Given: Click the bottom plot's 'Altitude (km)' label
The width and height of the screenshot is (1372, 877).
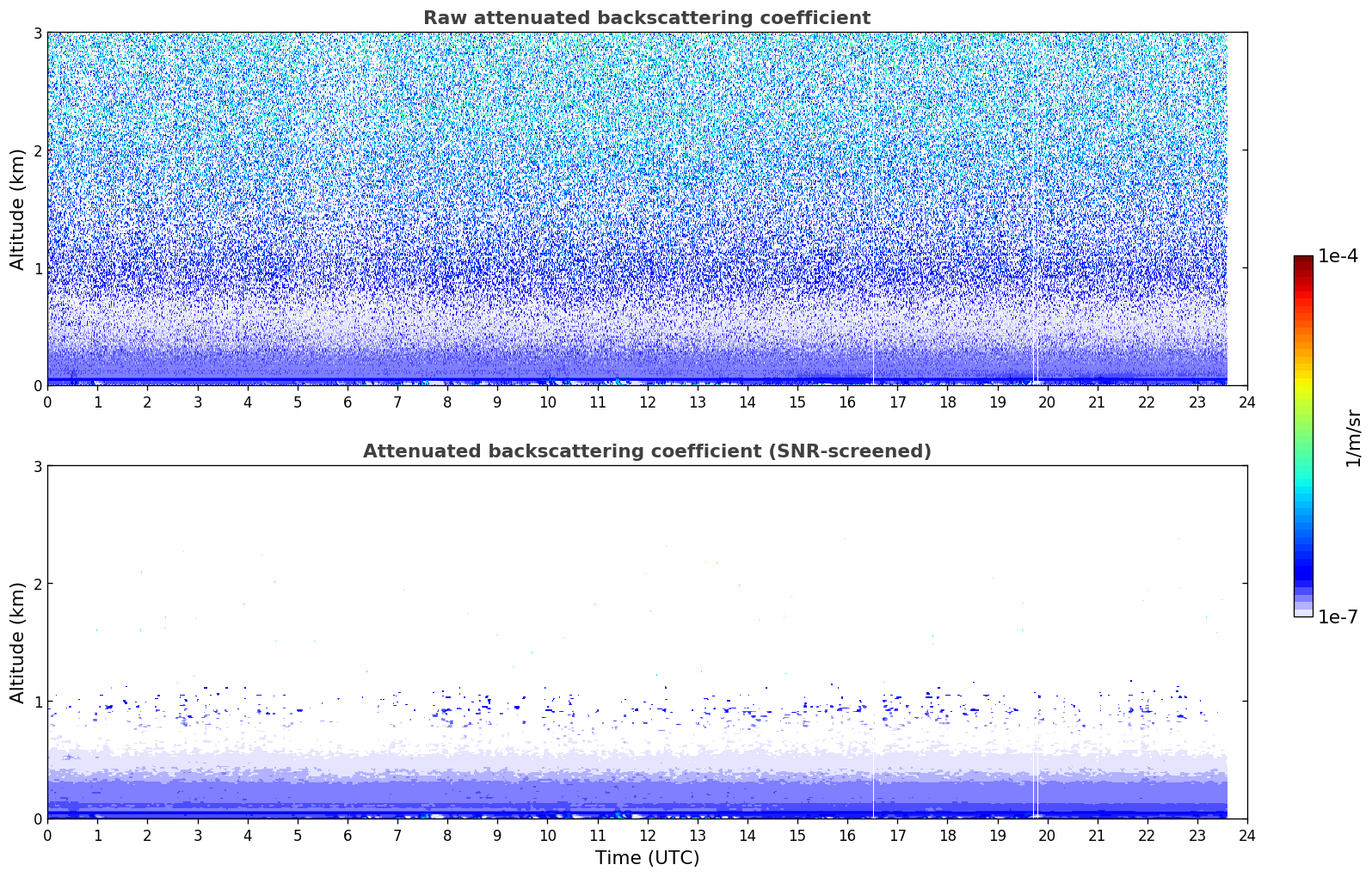Looking at the screenshot, I should click(18, 642).
